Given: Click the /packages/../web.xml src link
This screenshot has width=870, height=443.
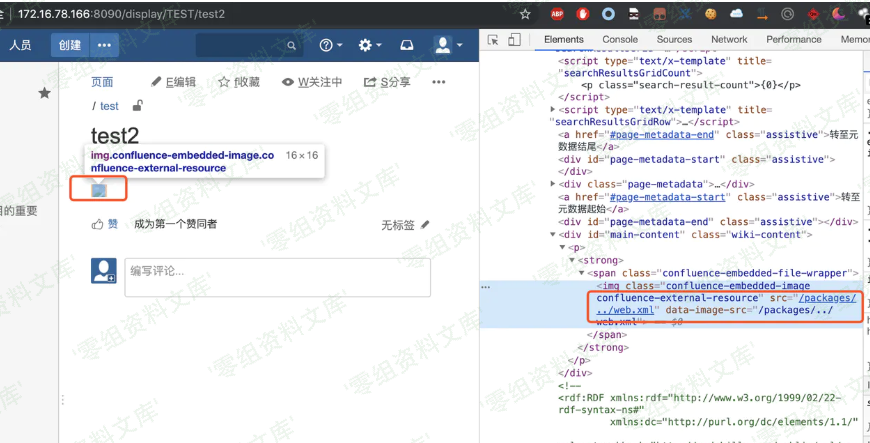Looking at the screenshot, I should (x=825, y=298).
